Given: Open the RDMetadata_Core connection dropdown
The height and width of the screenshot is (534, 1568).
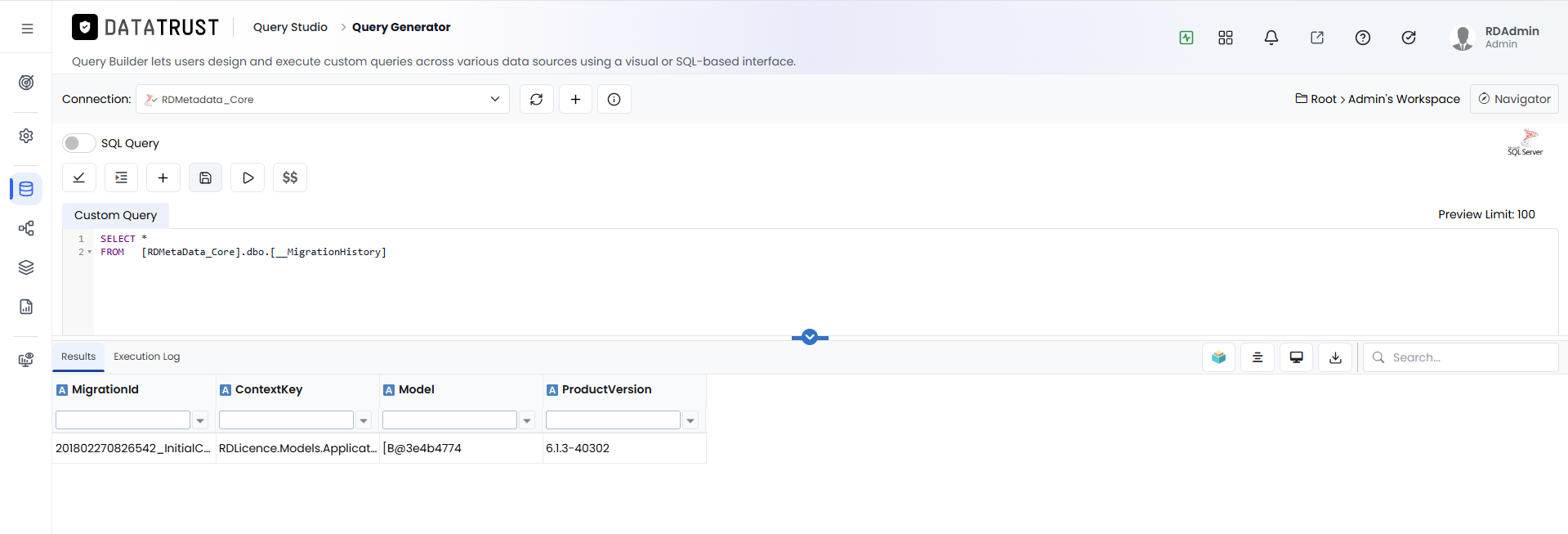Looking at the screenshot, I should click(323, 99).
